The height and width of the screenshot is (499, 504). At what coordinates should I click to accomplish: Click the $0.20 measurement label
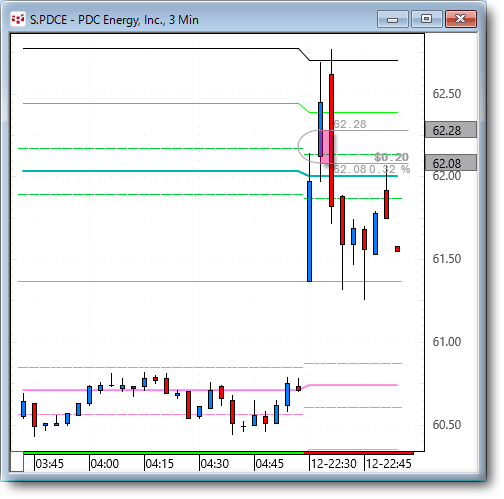(x=391, y=157)
